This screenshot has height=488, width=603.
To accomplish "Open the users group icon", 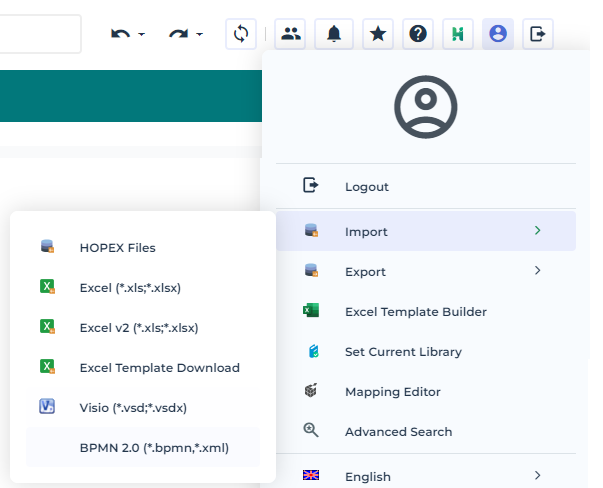I will (x=291, y=34).
